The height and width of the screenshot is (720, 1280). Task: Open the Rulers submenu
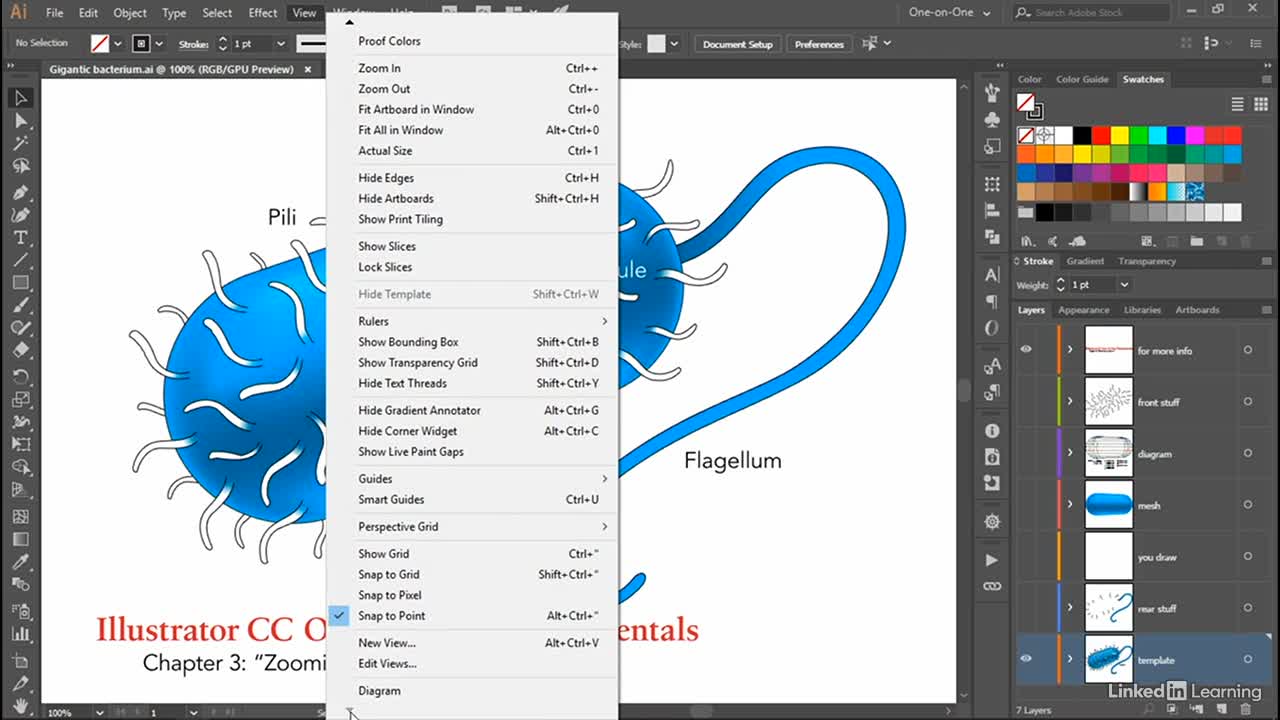pos(472,321)
